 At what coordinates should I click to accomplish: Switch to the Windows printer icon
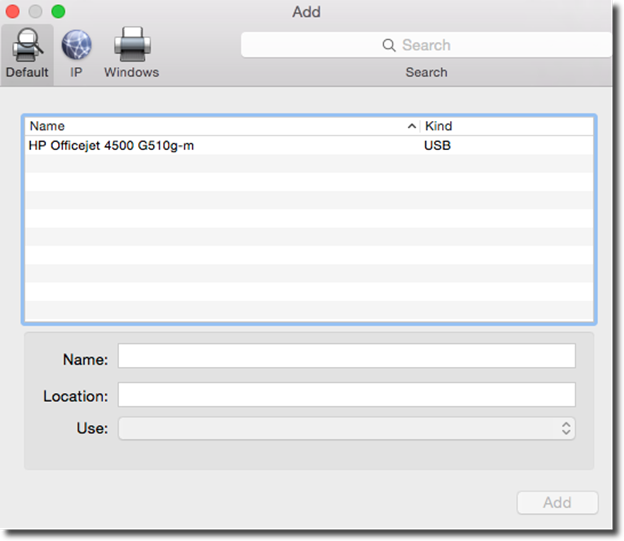[x=132, y=44]
